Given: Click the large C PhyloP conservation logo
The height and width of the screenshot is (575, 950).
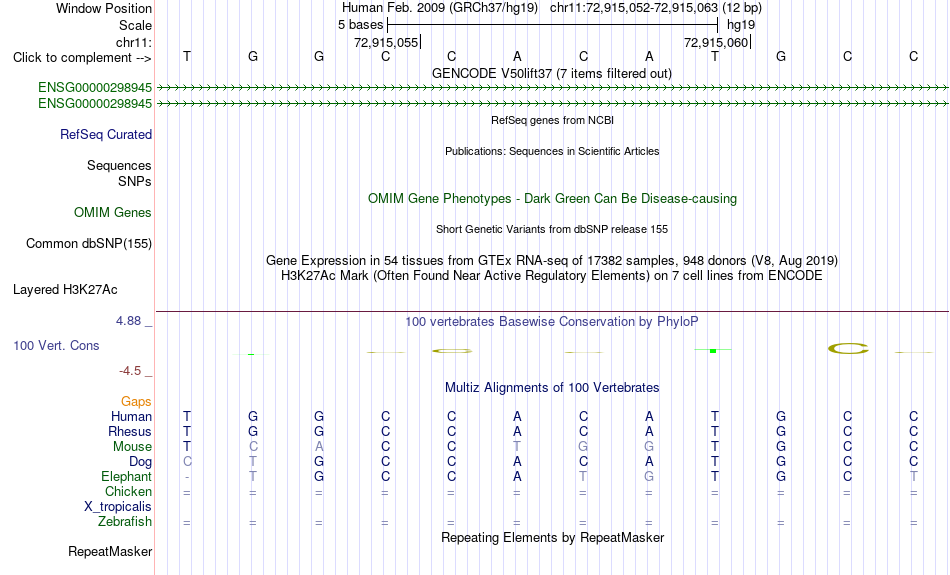Looking at the screenshot, I should tap(848, 348).
